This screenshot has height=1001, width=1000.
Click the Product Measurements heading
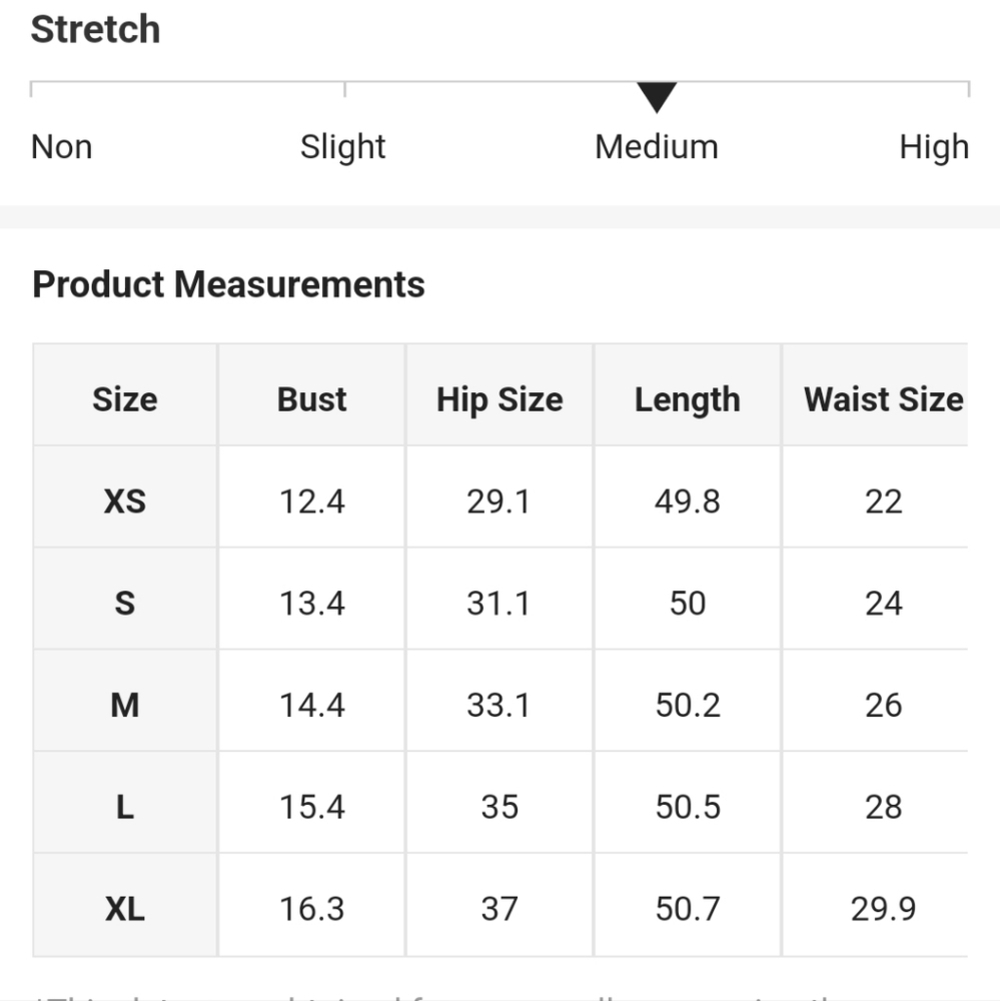point(228,285)
